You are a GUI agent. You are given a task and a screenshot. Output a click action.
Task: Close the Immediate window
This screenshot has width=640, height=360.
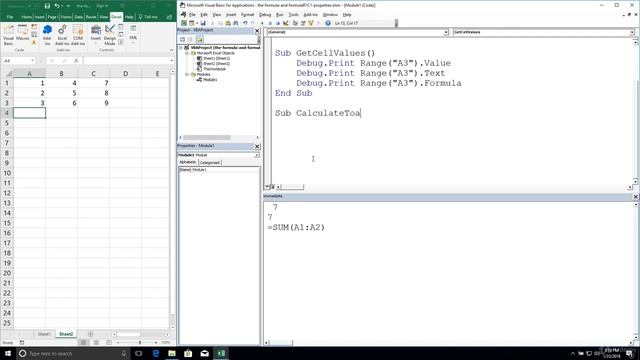636,197
